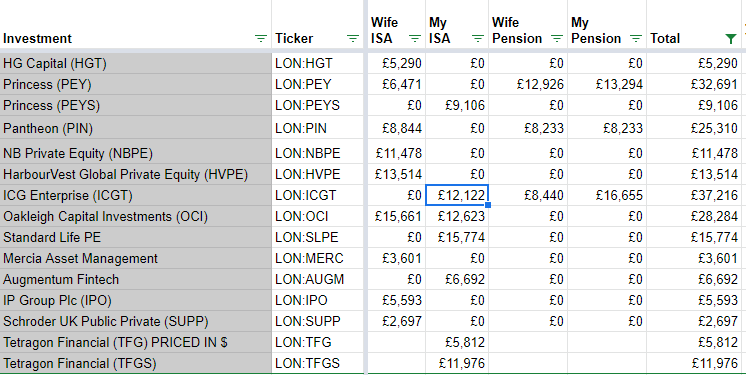Viewport: 746px width, 375px height.
Task: Select the £28,284 Total cell
Action: click(x=694, y=216)
